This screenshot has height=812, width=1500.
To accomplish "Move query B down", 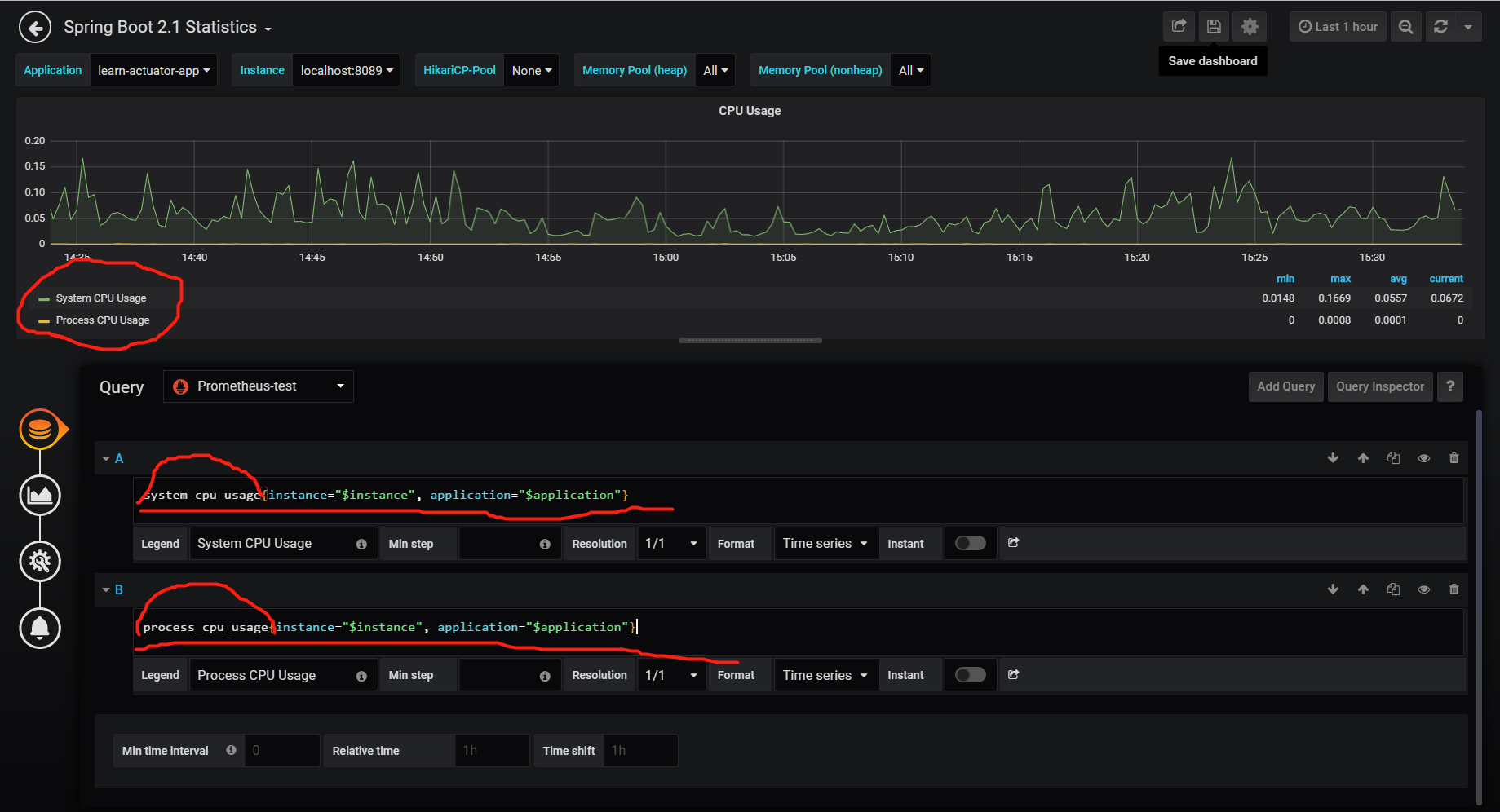I will coord(1333,589).
